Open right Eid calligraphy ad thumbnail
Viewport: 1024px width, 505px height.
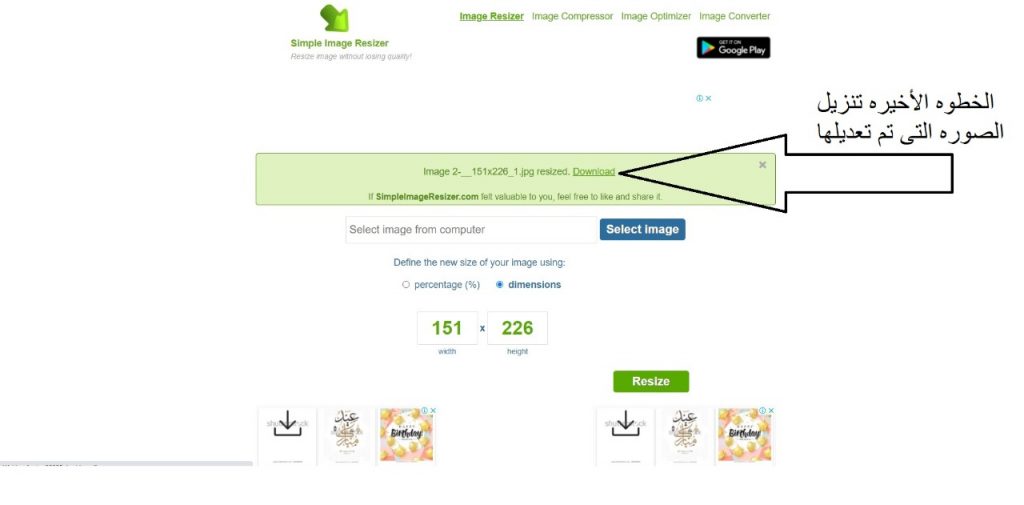click(684, 434)
